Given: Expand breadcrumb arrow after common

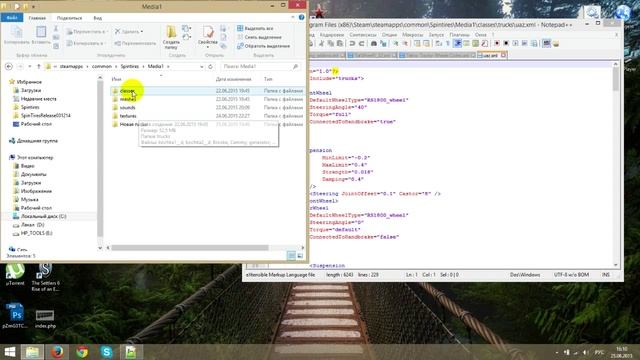Looking at the screenshot, I should (116, 67).
